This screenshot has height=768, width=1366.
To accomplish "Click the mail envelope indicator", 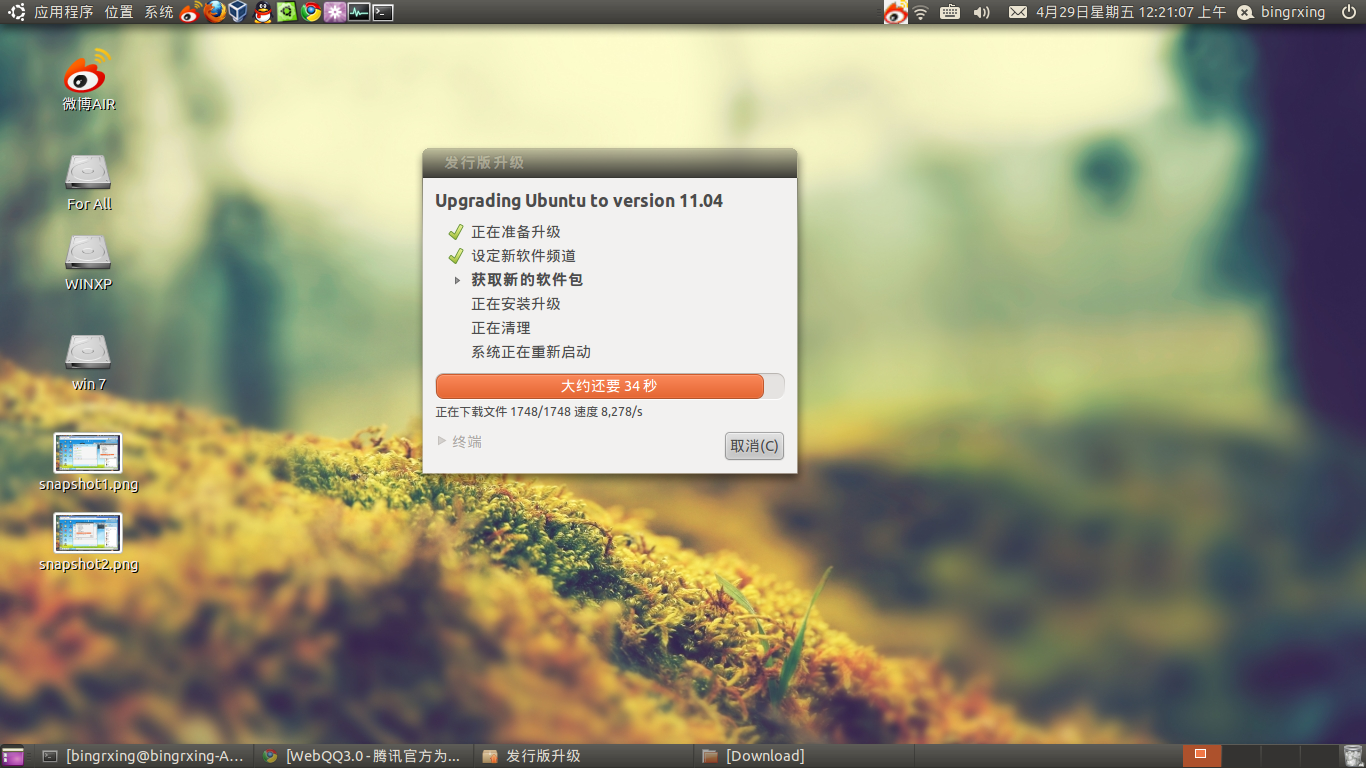I will [x=1018, y=12].
